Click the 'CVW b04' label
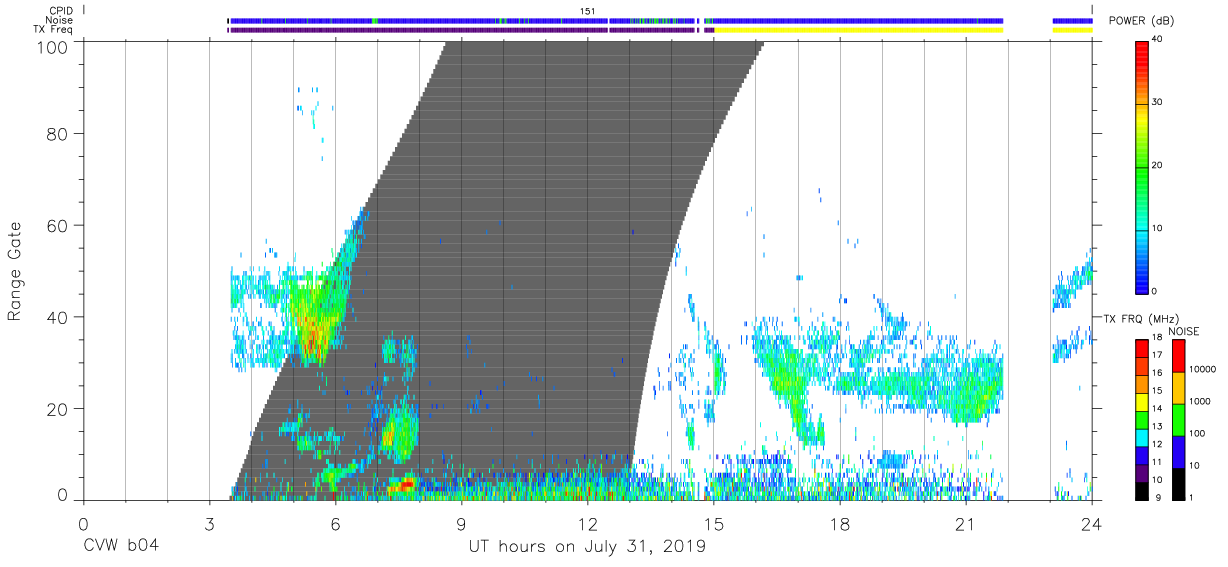 point(120,547)
